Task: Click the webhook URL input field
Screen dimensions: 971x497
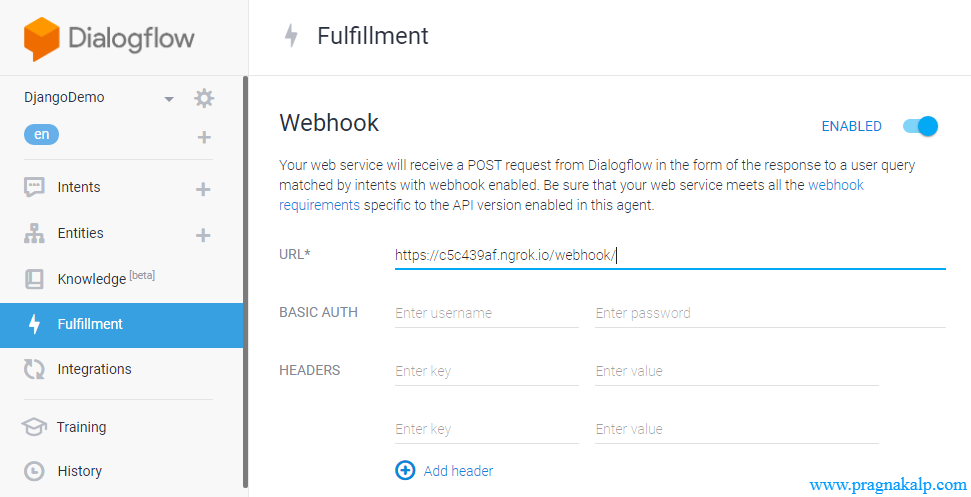Action: (669, 256)
